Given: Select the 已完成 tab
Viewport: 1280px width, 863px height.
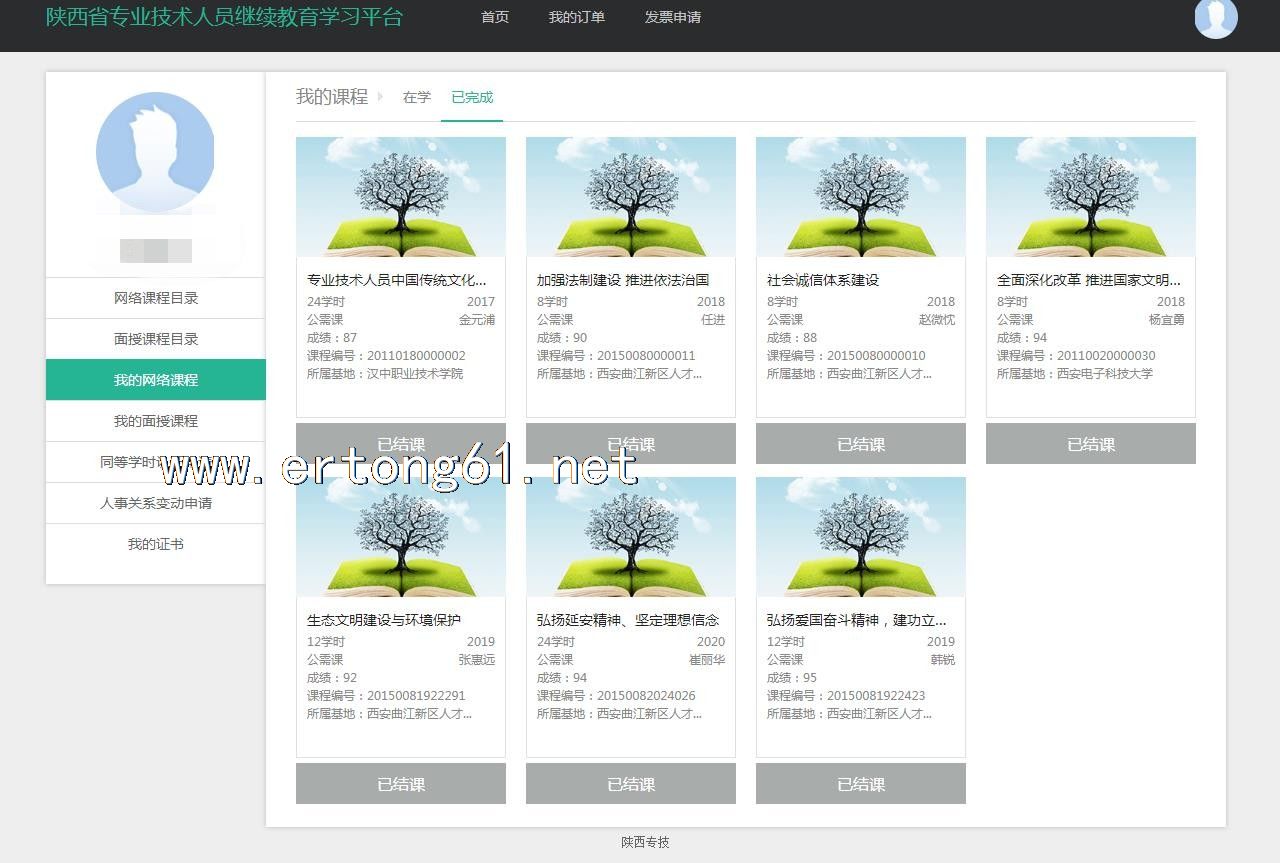Looking at the screenshot, I should coord(472,97).
